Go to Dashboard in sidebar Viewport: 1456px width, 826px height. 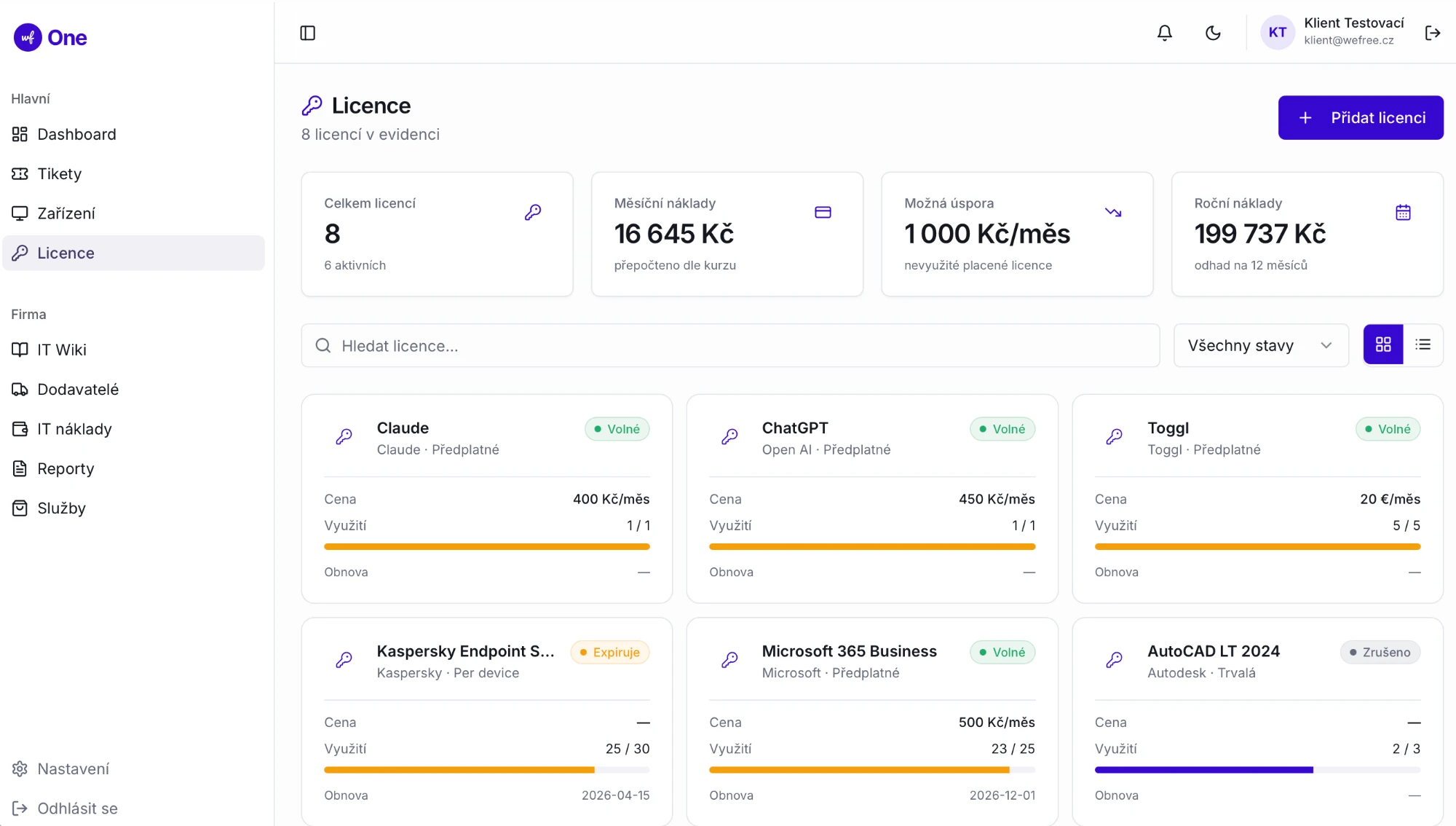pos(134,134)
